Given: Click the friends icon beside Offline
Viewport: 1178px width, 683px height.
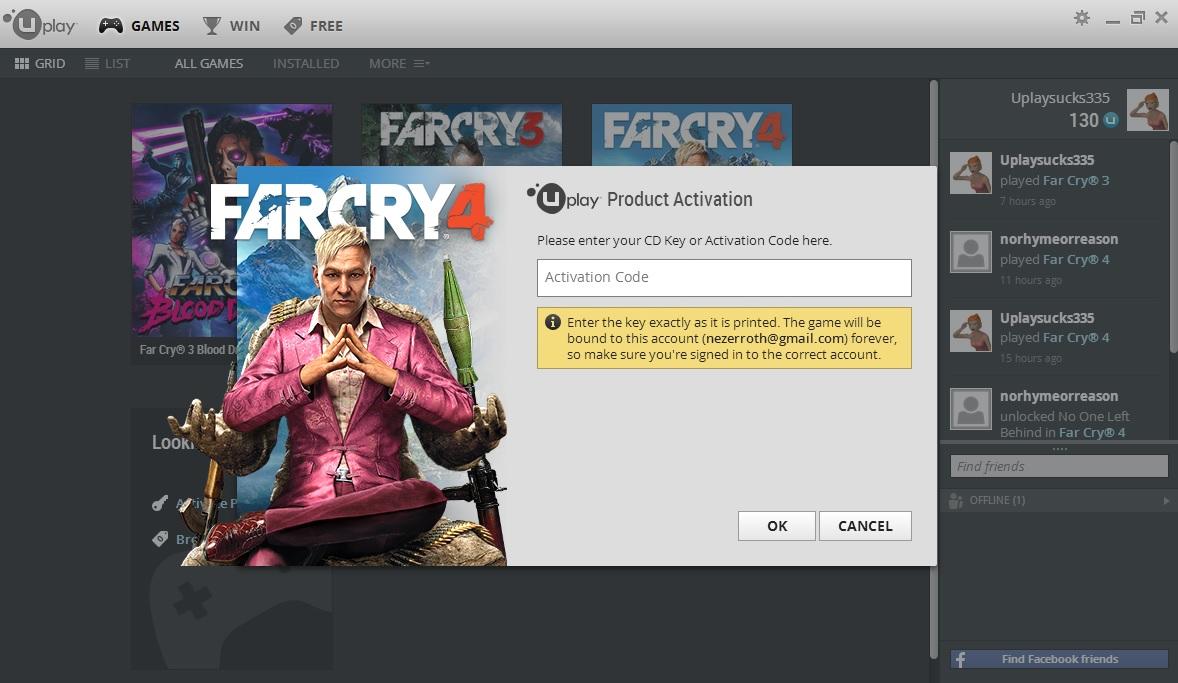Looking at the screenshot, I should click(956, 500).
